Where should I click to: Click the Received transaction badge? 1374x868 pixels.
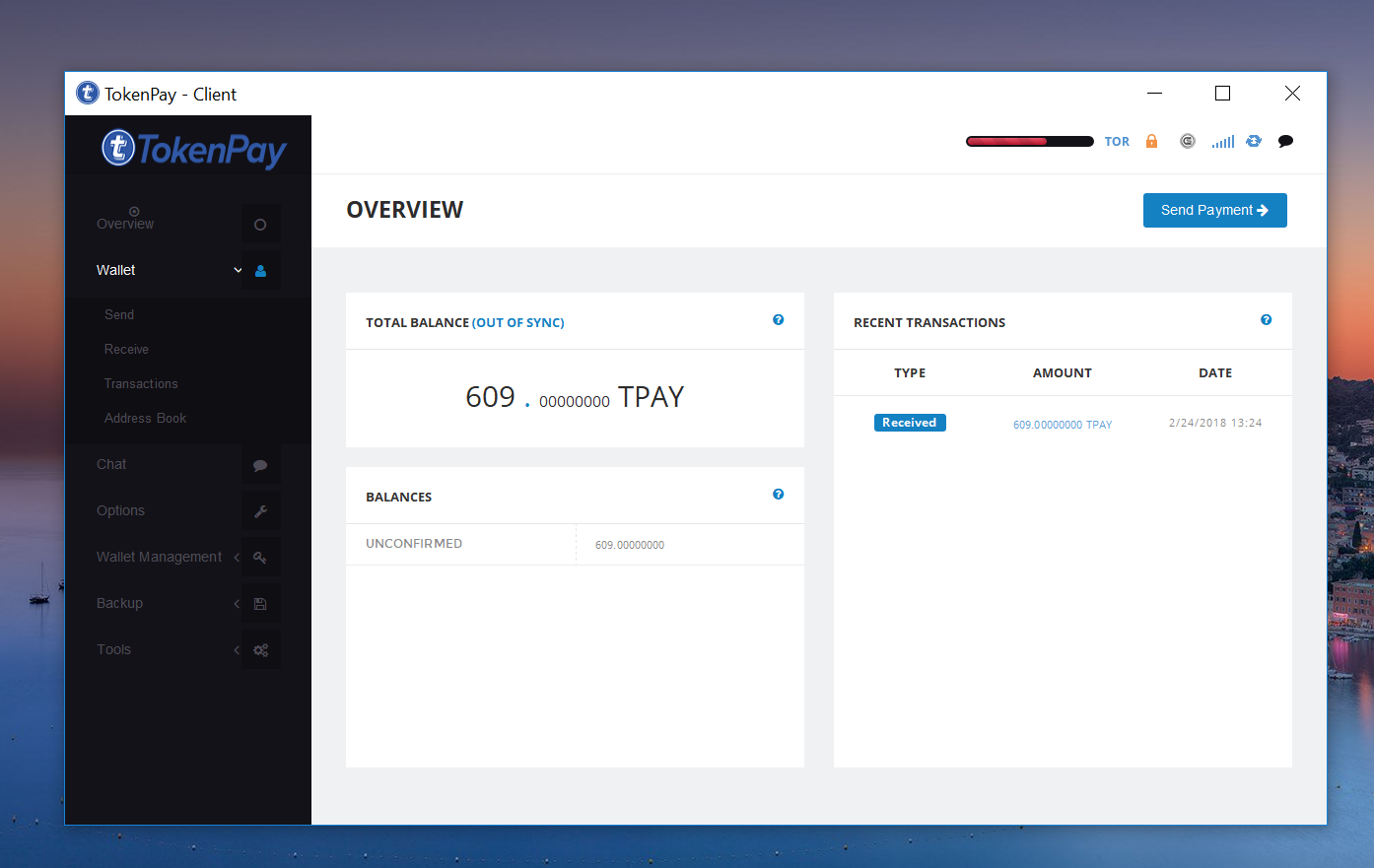910,423
